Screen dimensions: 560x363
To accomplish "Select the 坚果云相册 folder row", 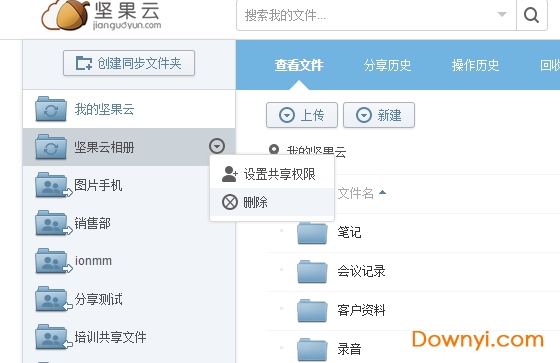I will tap(129, 147).
